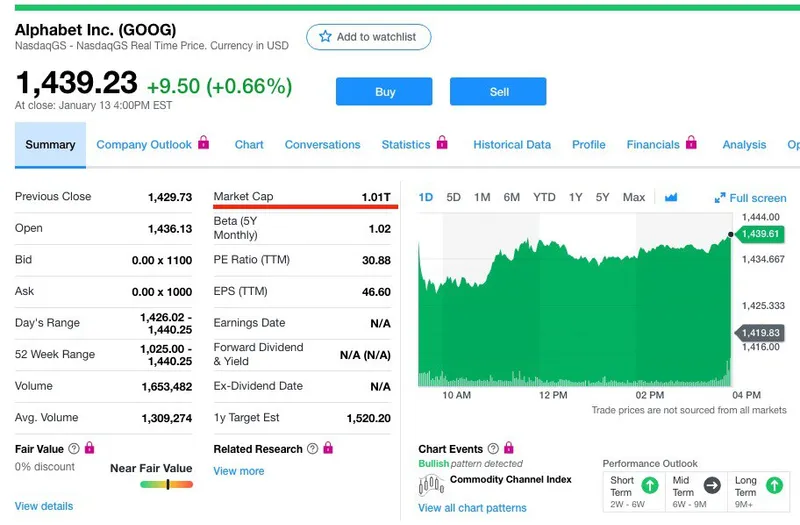Switch chart range to YTD
Image resolution: width=800 pixels, height=525 pixels.
click(544, 197)
